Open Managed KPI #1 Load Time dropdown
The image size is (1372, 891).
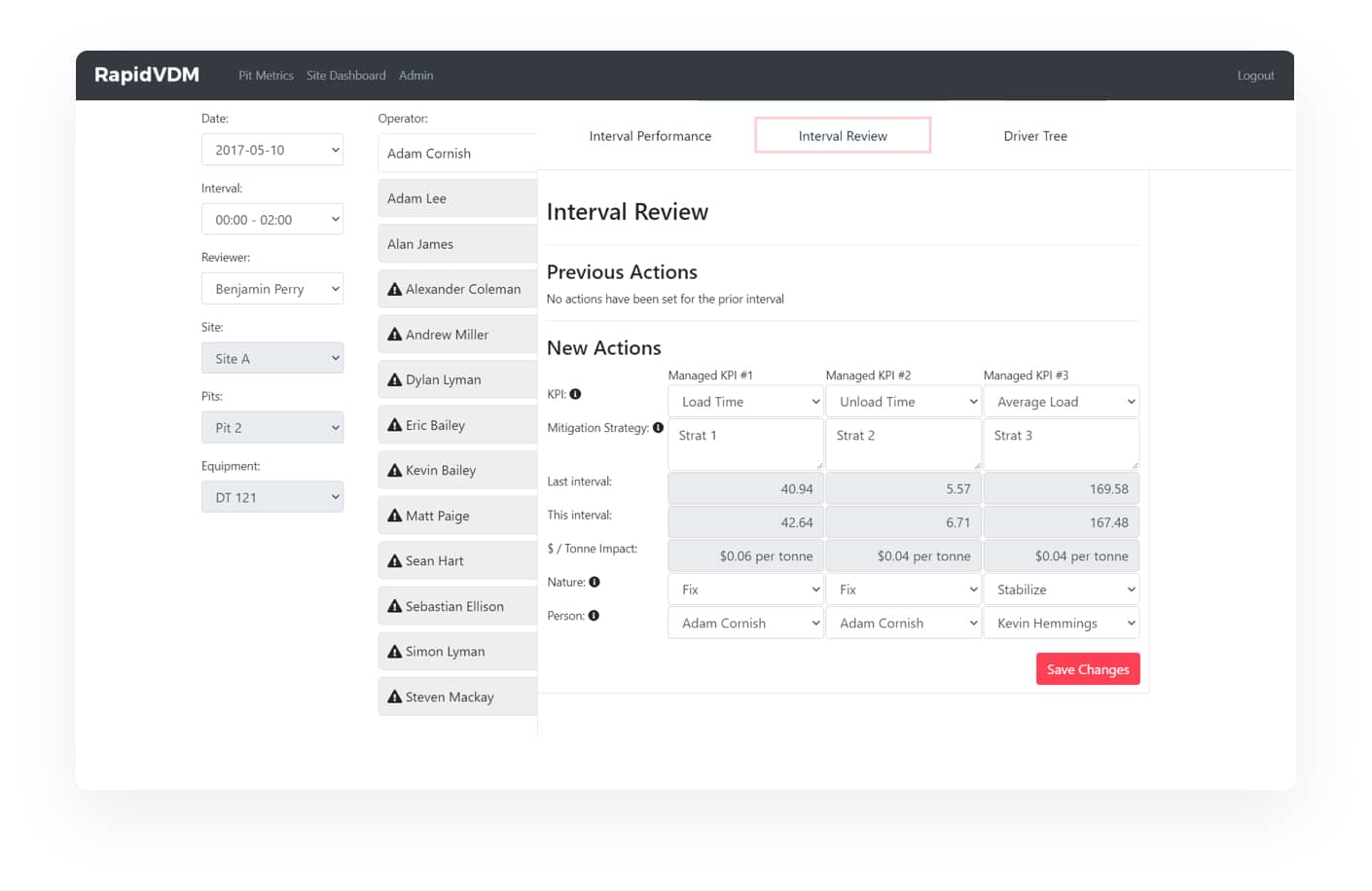tap(745, 402)
